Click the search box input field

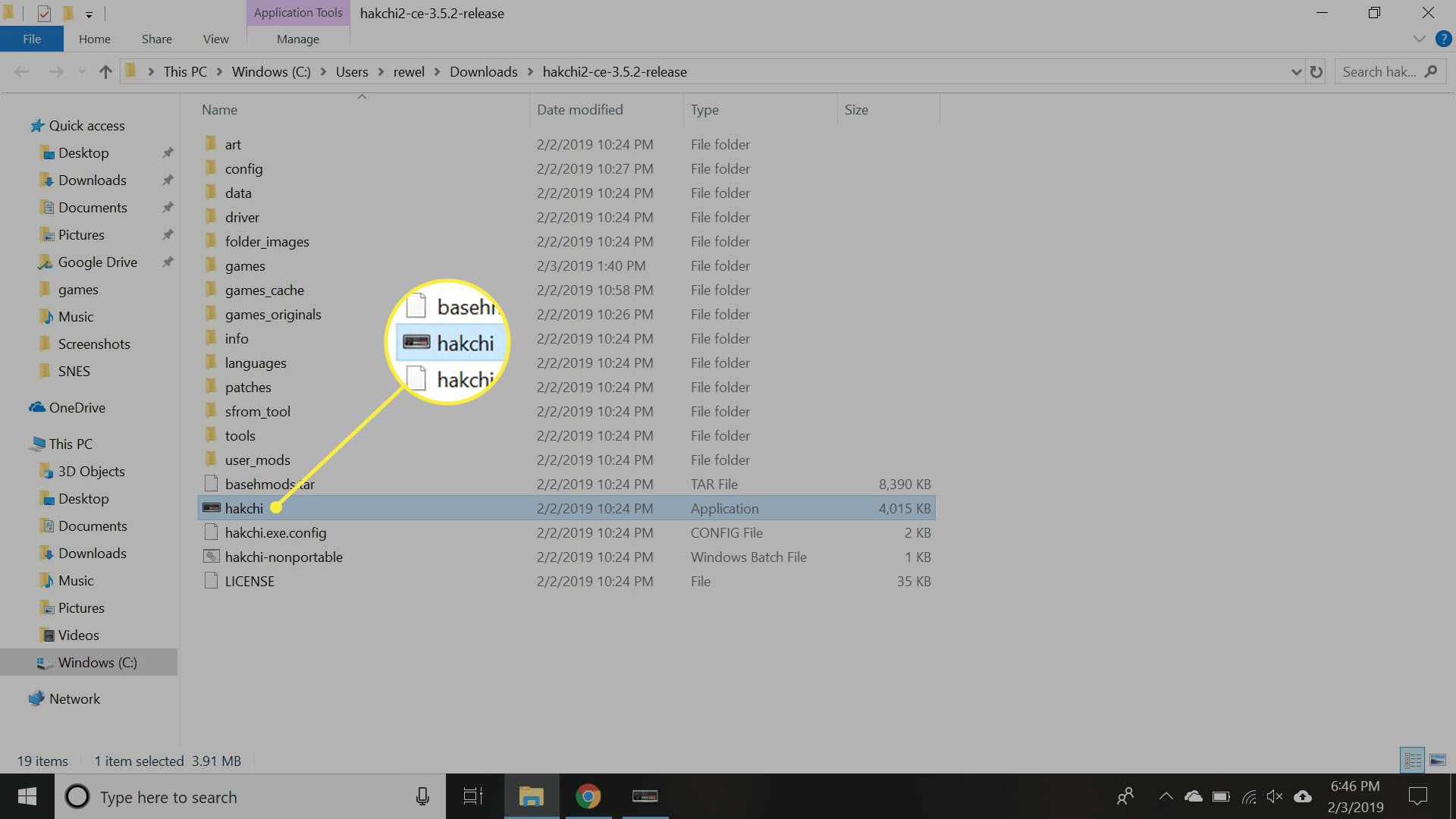(x=1390, y=71)
